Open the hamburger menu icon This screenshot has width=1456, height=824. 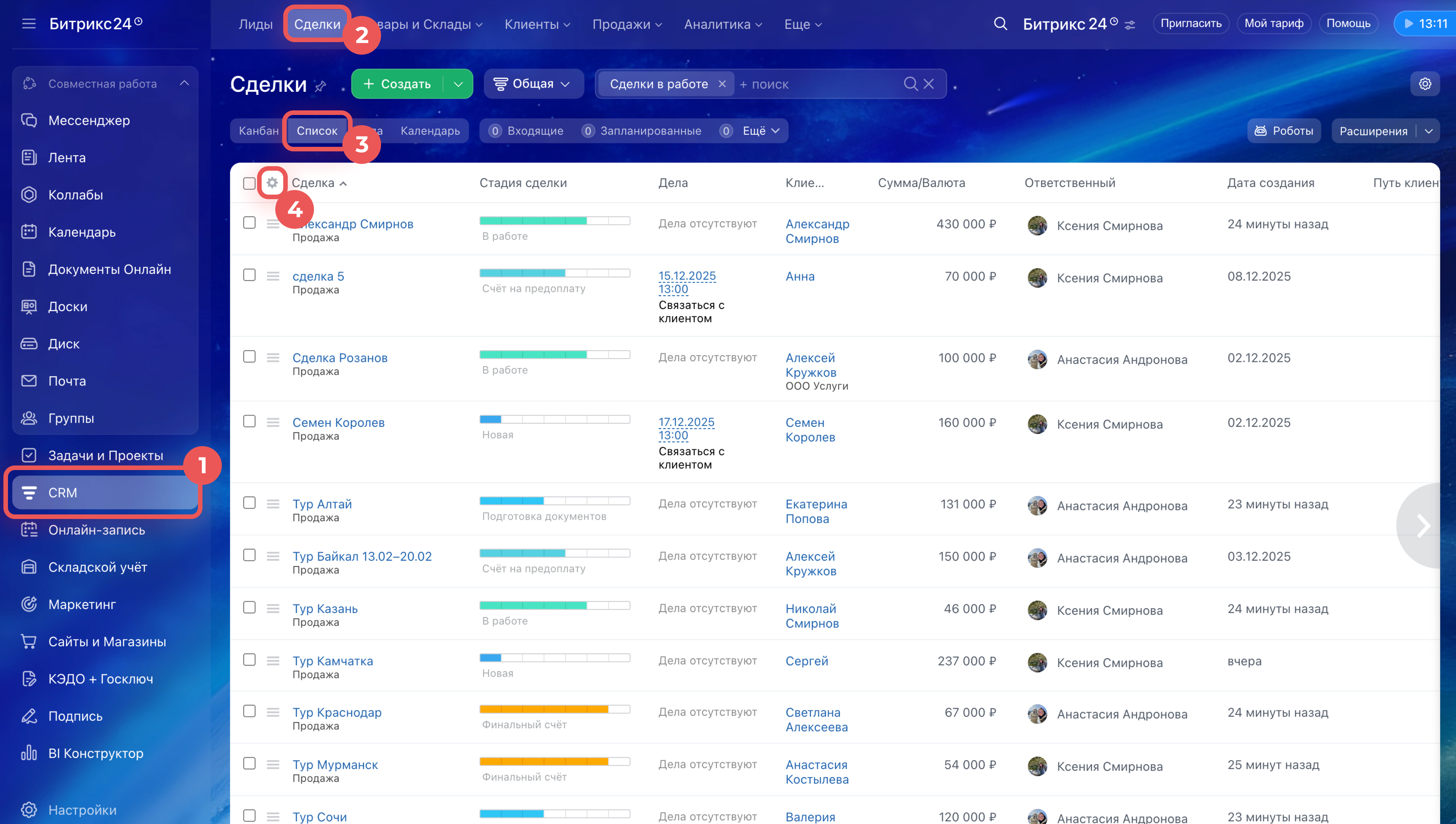(28, 24)
